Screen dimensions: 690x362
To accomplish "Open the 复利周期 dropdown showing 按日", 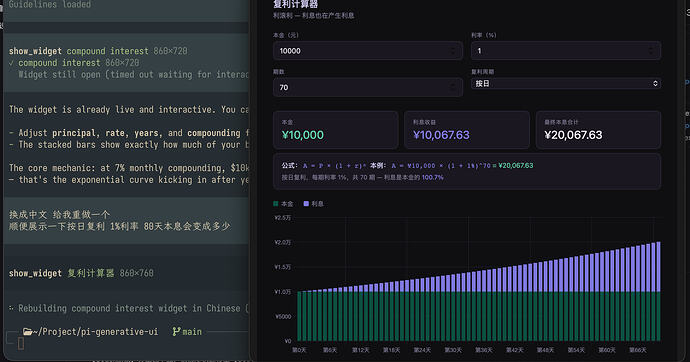I will tap(566, 84).
